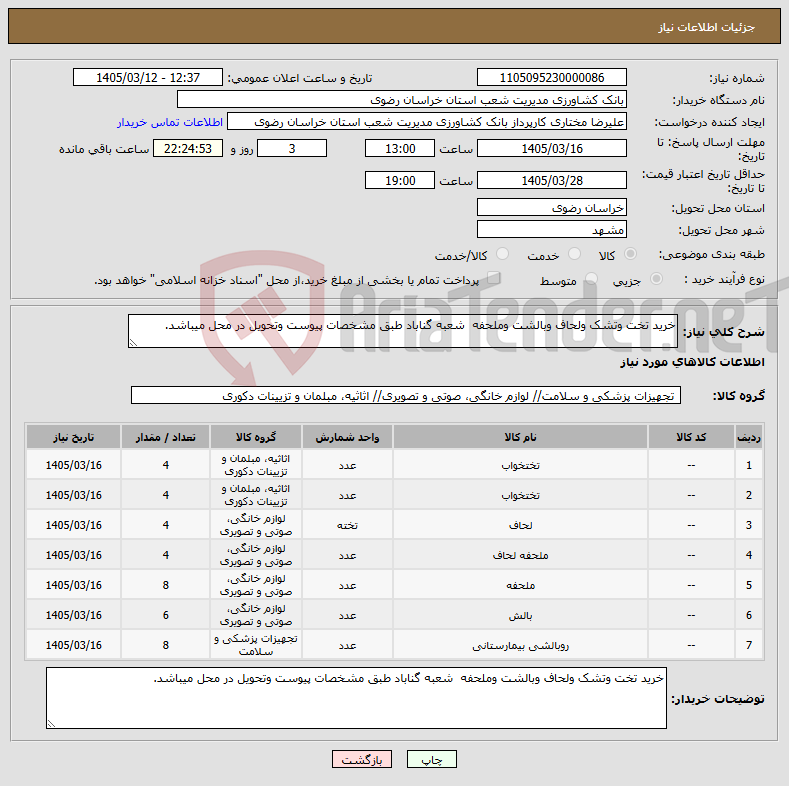Click the تاریخ نیاز column header
Screen dimensions: 789x786
73,437
